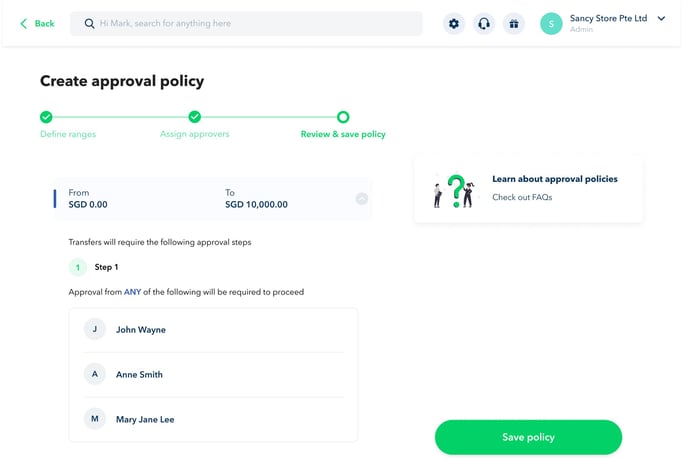This screenshot has width=683, height=460.
Task: Click the Save policy button
Action: (x=528, y=437)
